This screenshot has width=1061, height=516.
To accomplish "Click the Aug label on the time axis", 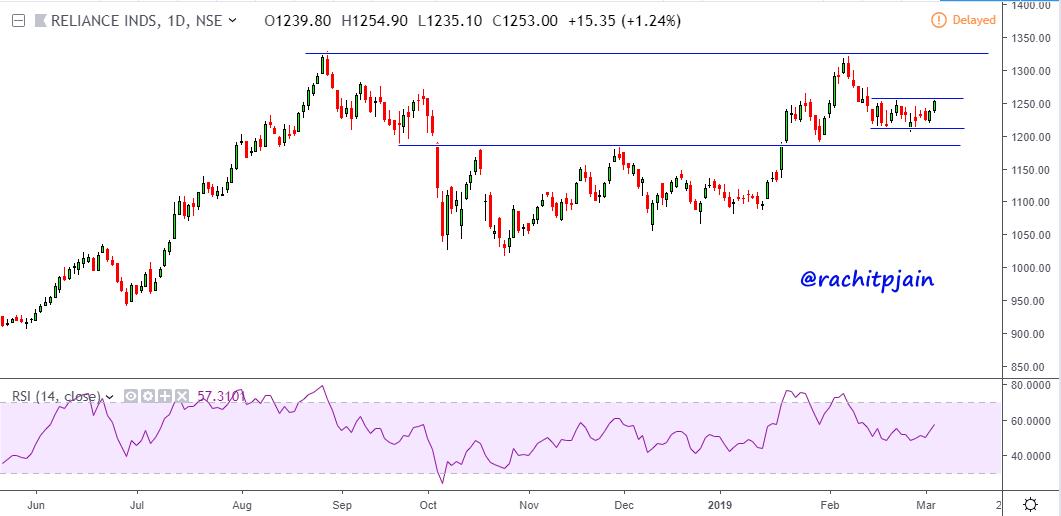I will pos(242,505).
